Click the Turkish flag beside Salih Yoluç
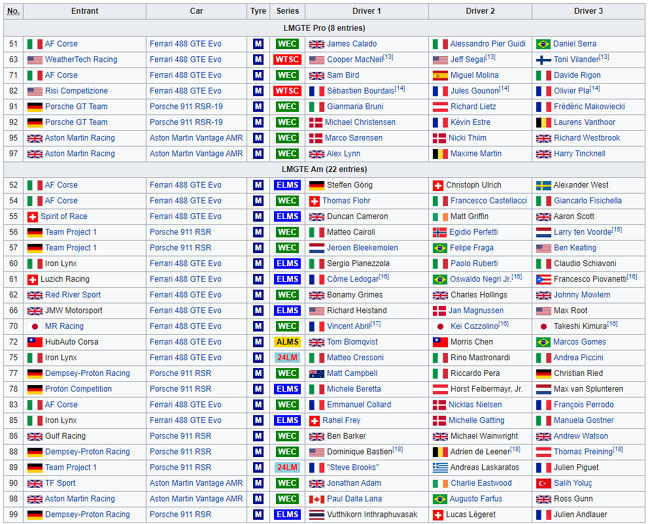 [543, 483]
